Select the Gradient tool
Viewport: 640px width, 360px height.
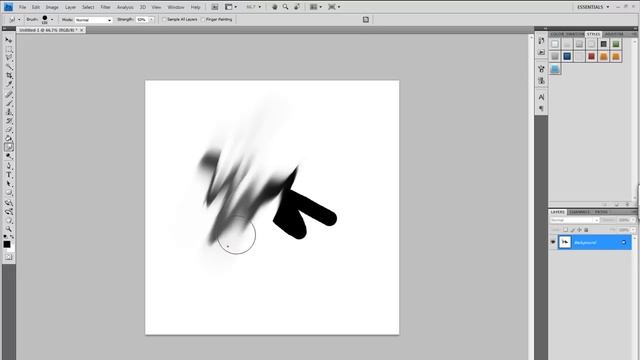[x=9, y=139]
